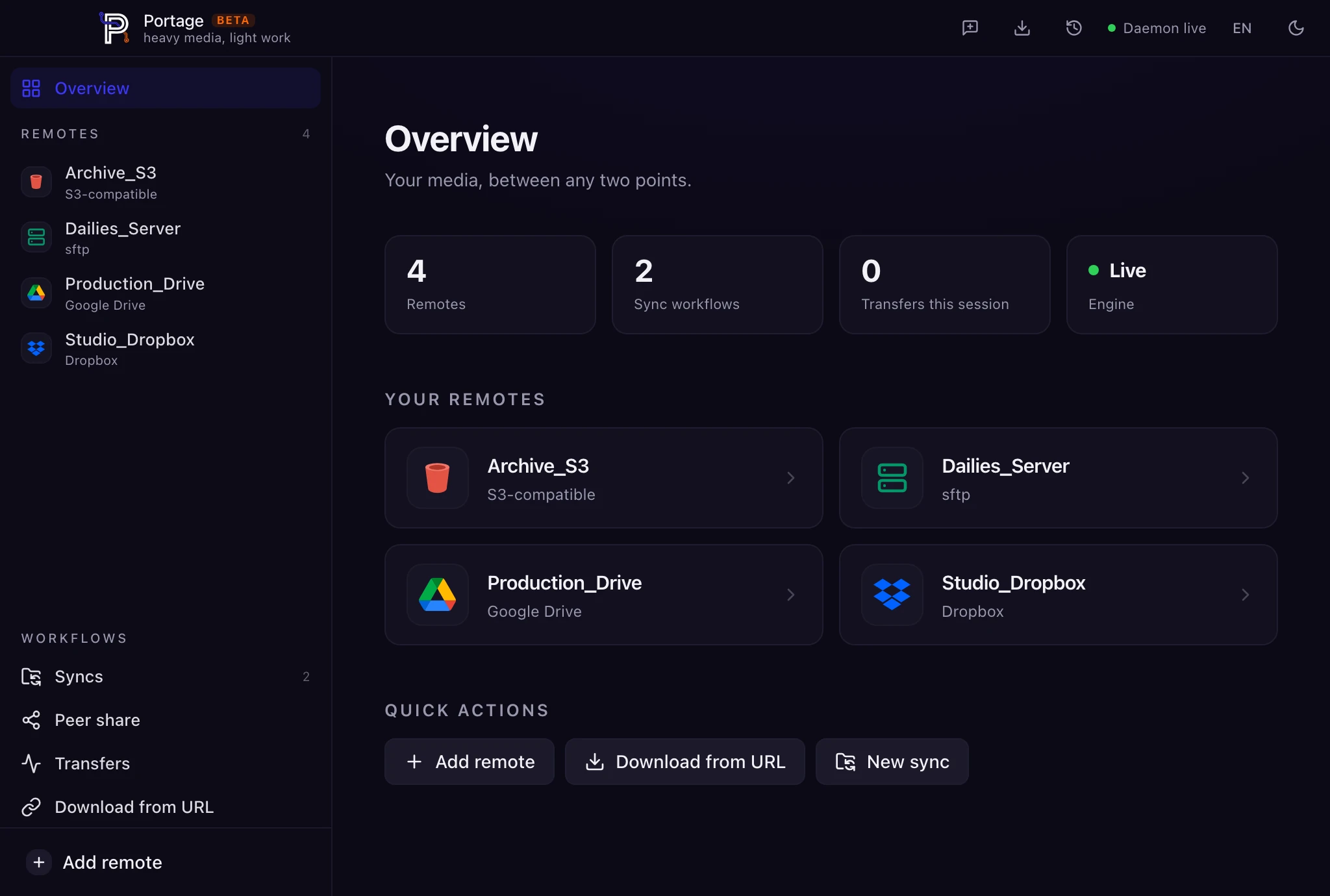Open the Syncs workflow
Screen dimensions: 1330x896
(x=166, y=677)
